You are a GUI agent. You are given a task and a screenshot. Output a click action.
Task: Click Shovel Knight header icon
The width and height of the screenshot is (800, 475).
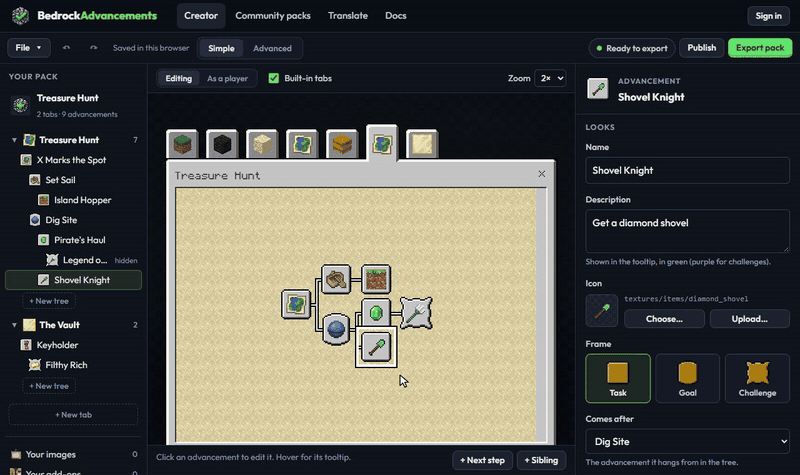(597, 89)
